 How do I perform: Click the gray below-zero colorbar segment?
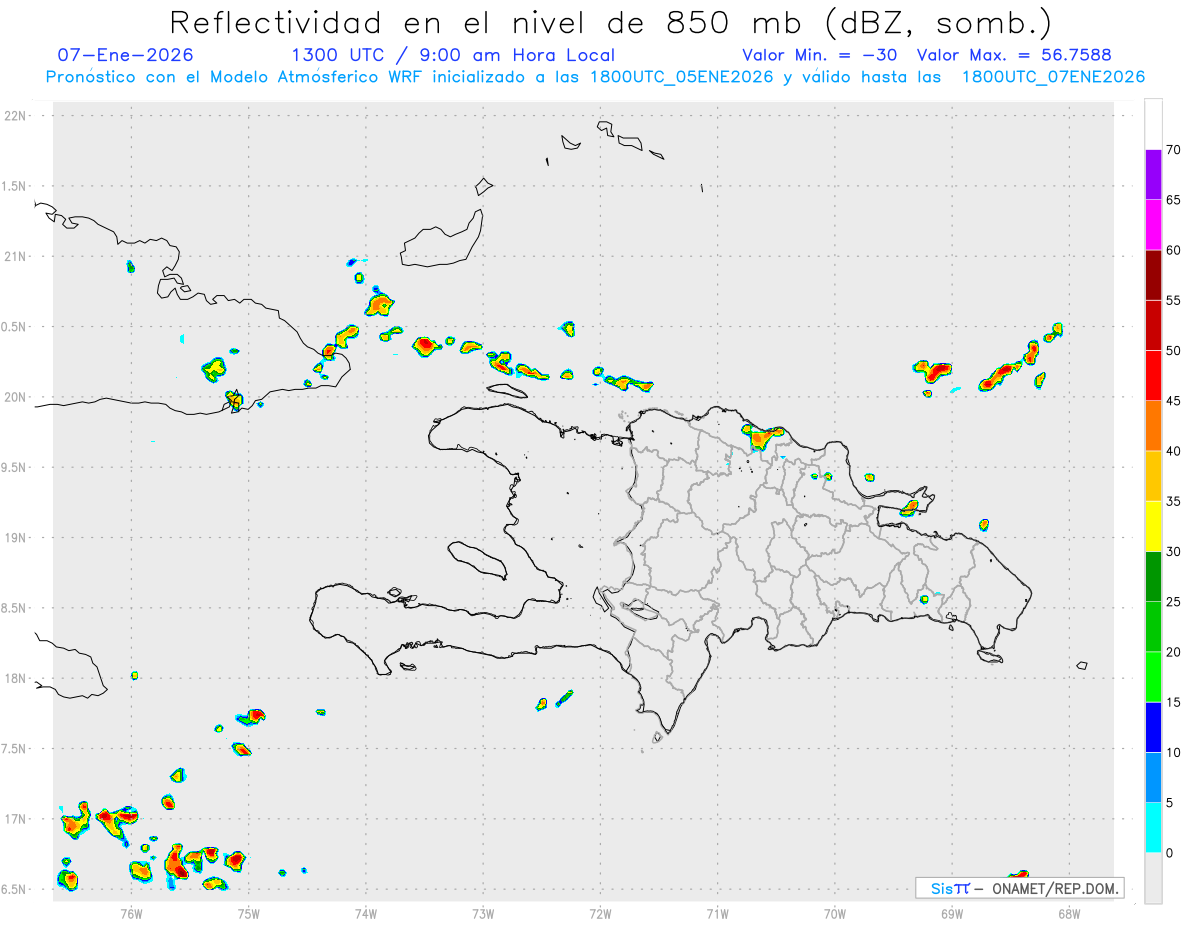tap(1153, 878)
